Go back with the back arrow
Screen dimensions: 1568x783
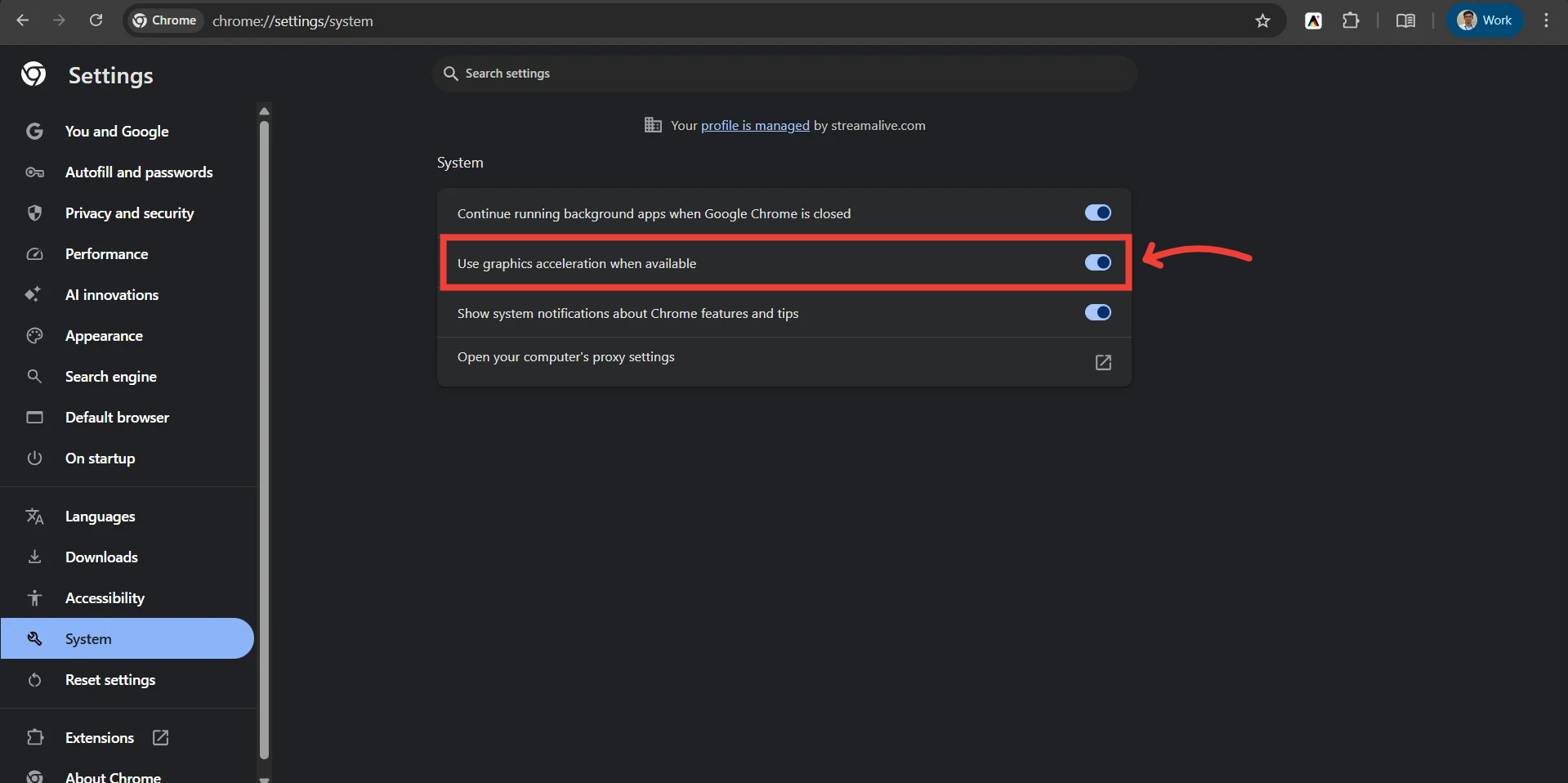point(23,20)
